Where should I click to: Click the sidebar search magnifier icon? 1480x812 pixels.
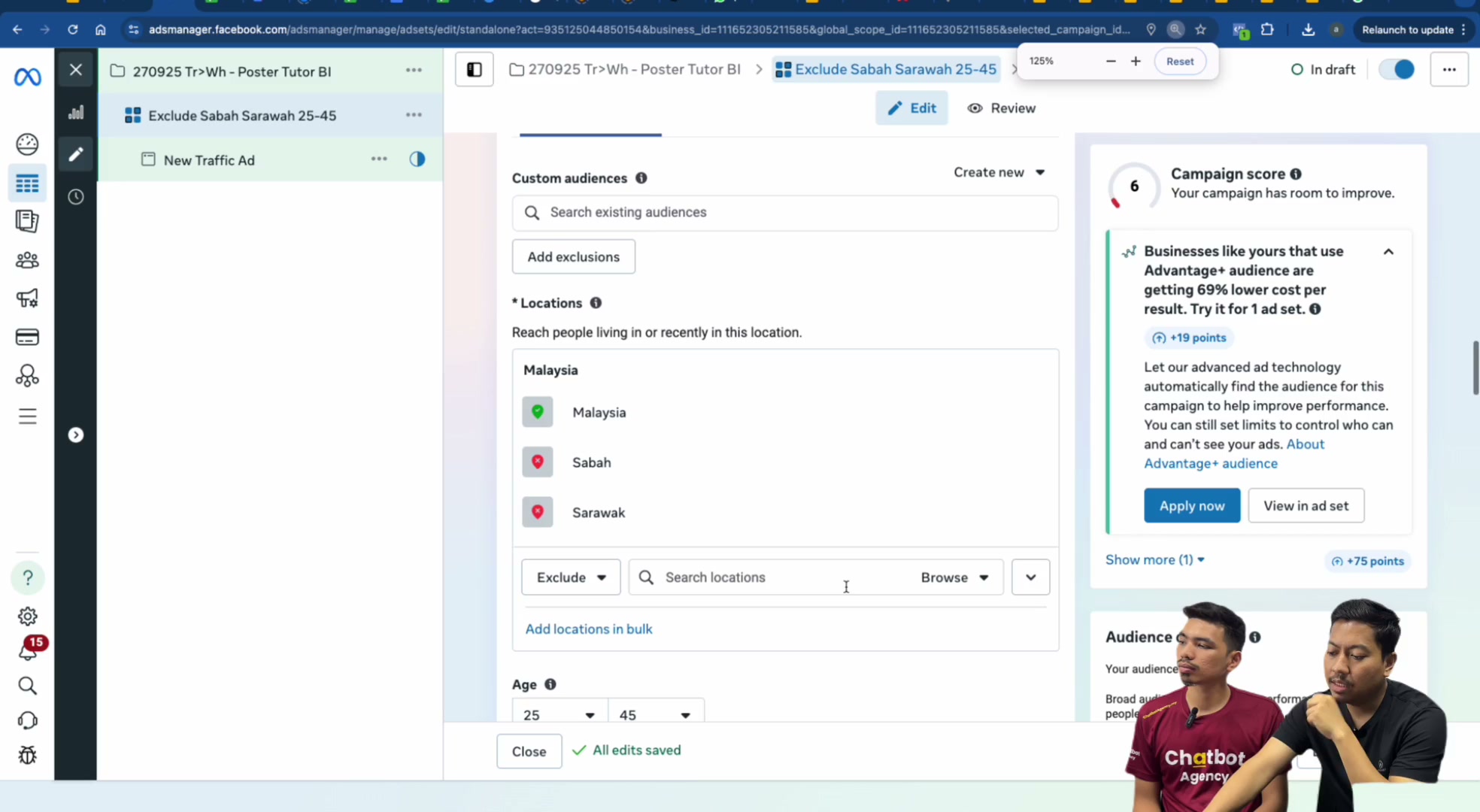click(27, 686)
